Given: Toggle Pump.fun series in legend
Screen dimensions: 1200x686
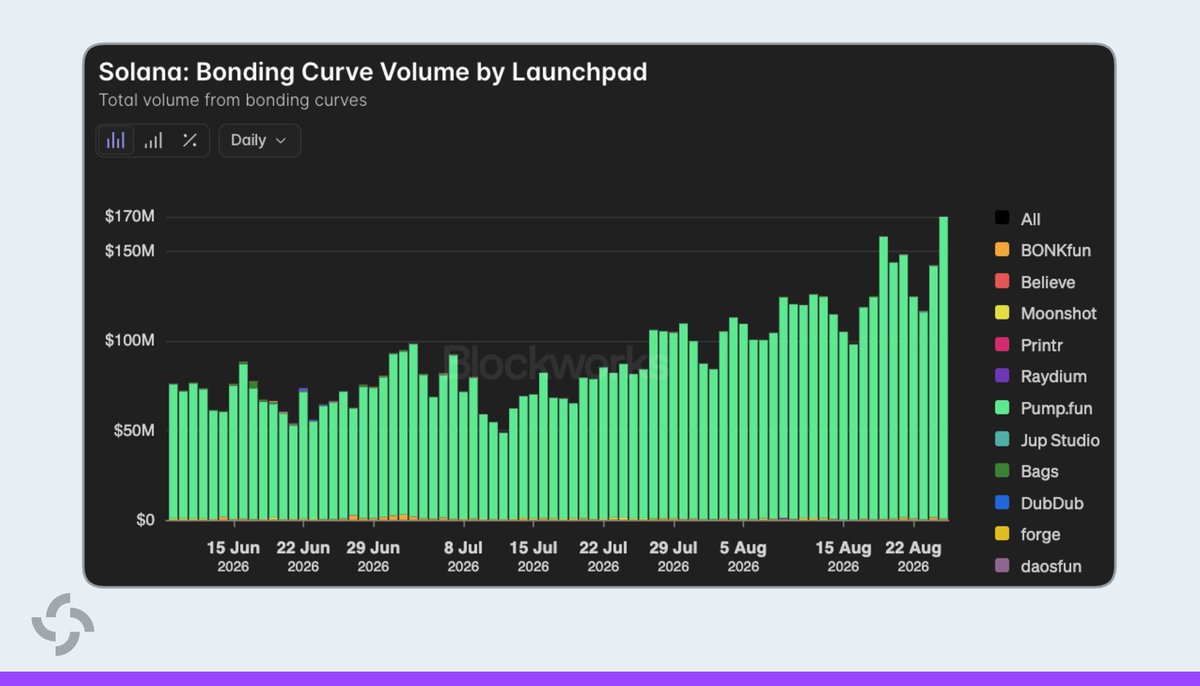Looking at the screenshot, I should point(1043,409).
